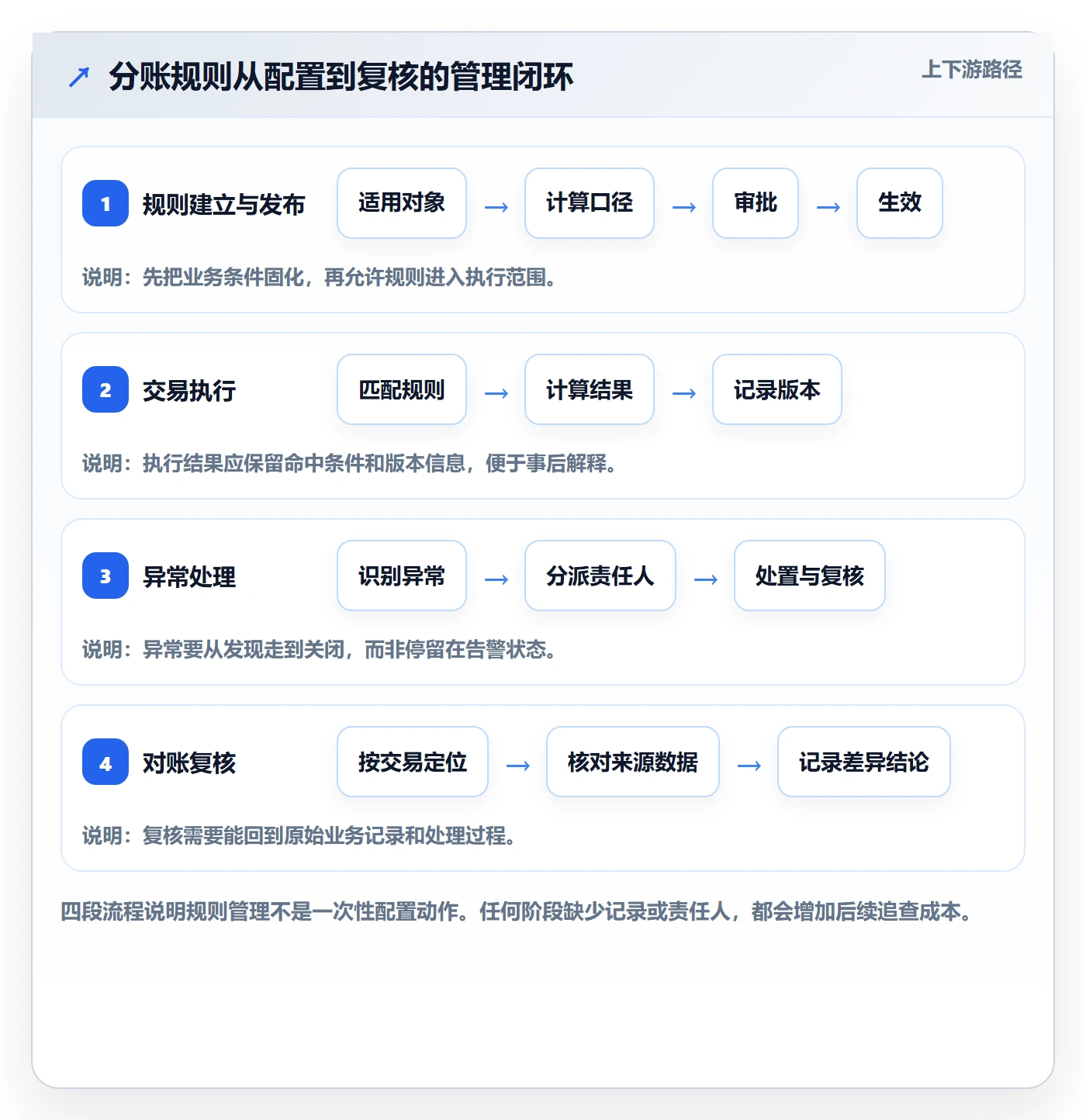Select the 适用对象 step box

402,203
